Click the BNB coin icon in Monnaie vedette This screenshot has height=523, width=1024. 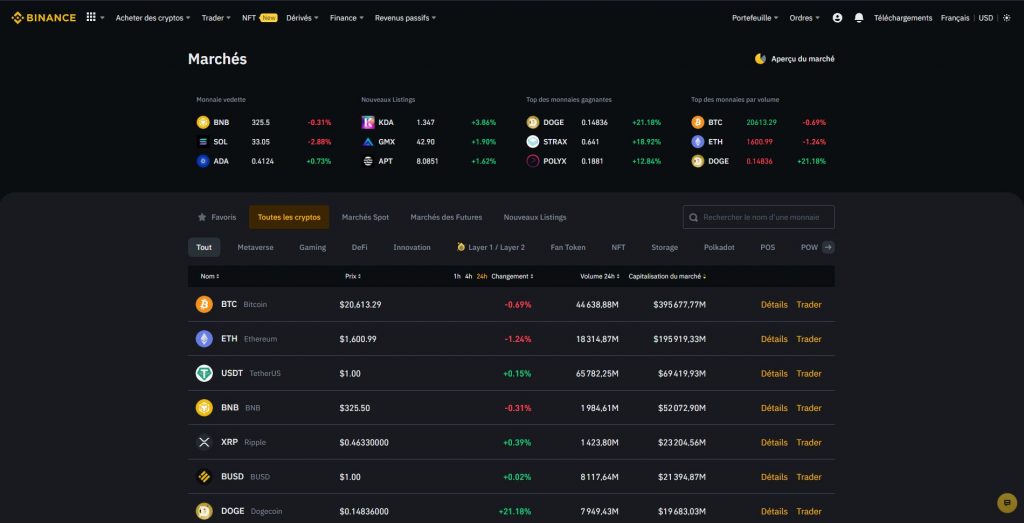203,122
